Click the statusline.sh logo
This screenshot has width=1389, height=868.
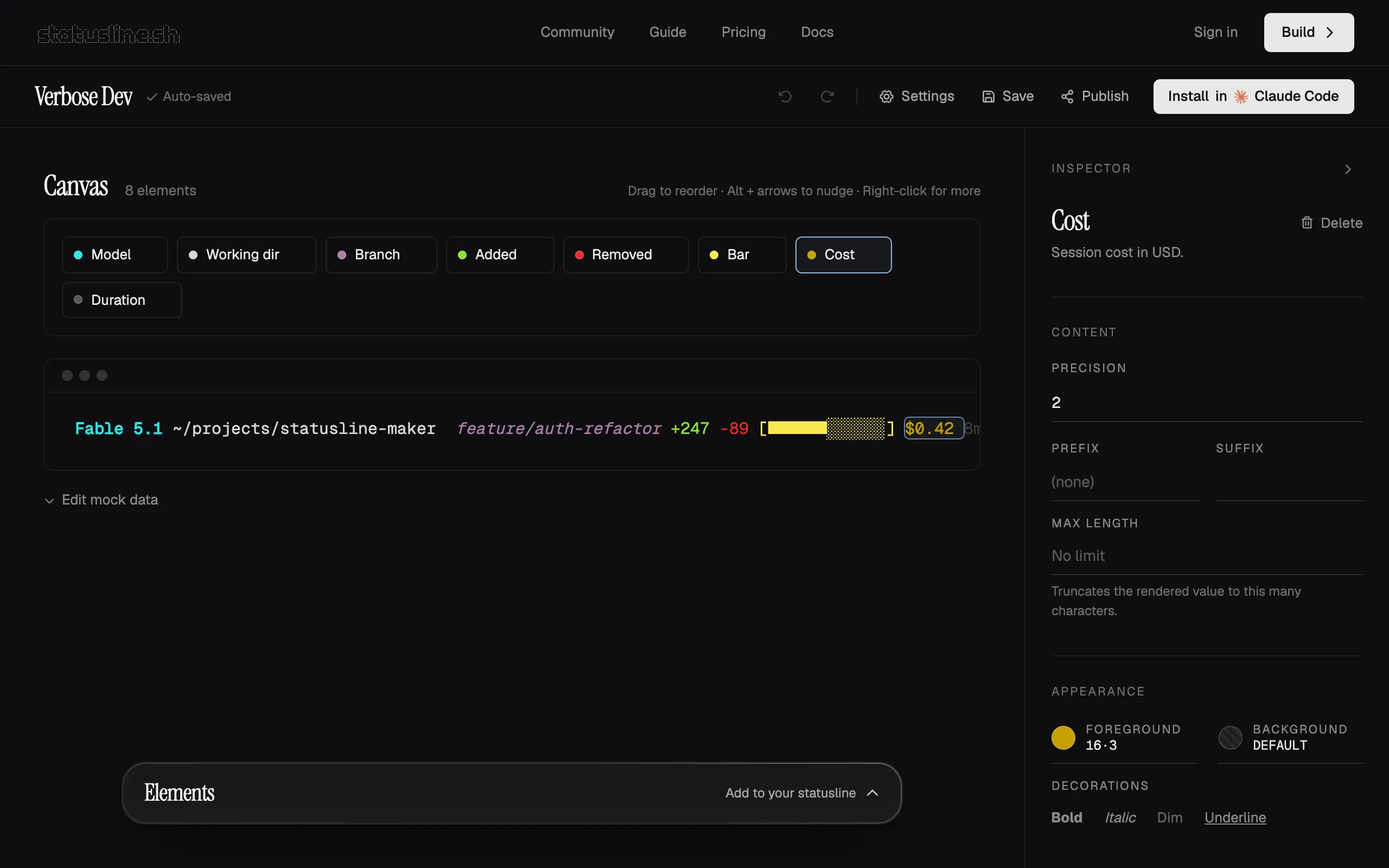pyautogui.click(x=109, y=33)
